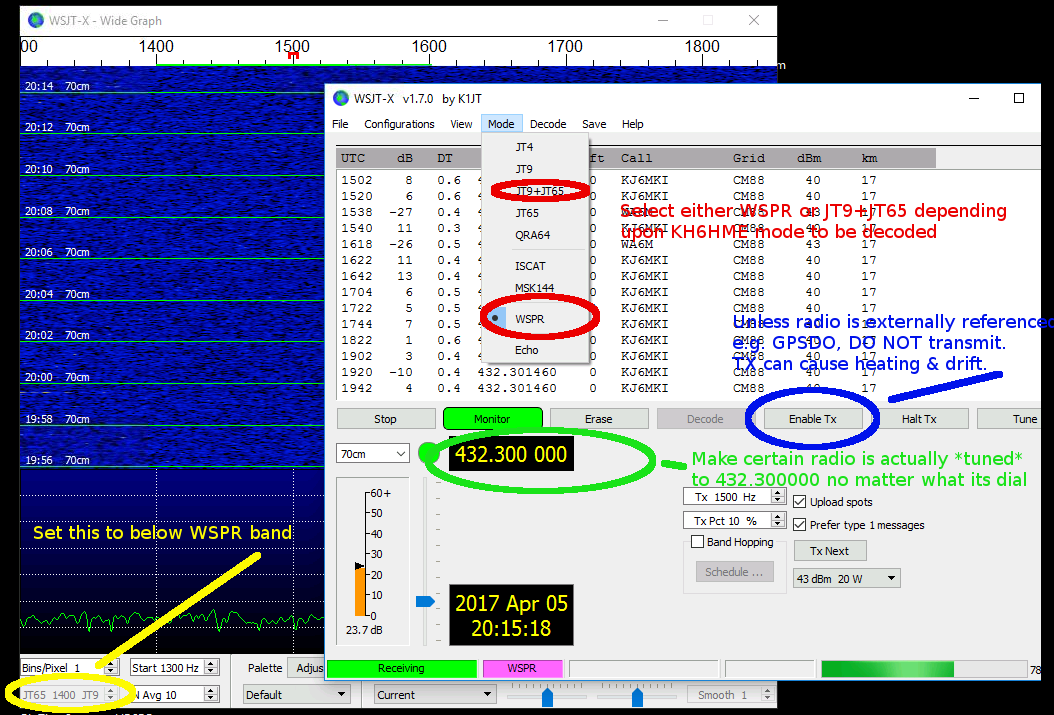
Task: Choose JT9+JT65 in the Mode menu
Action: (535, 191)
